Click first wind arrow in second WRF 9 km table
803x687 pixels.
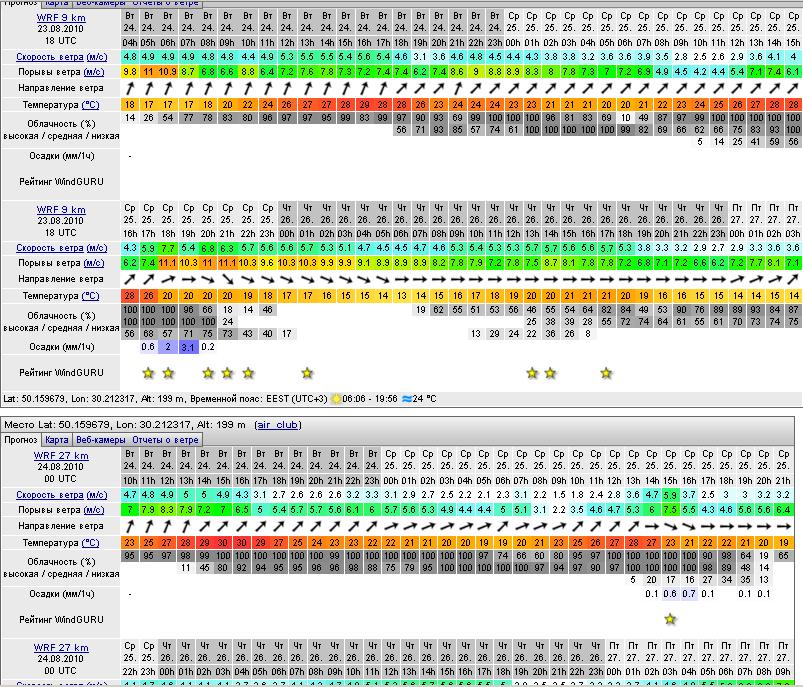pos(130,279)
